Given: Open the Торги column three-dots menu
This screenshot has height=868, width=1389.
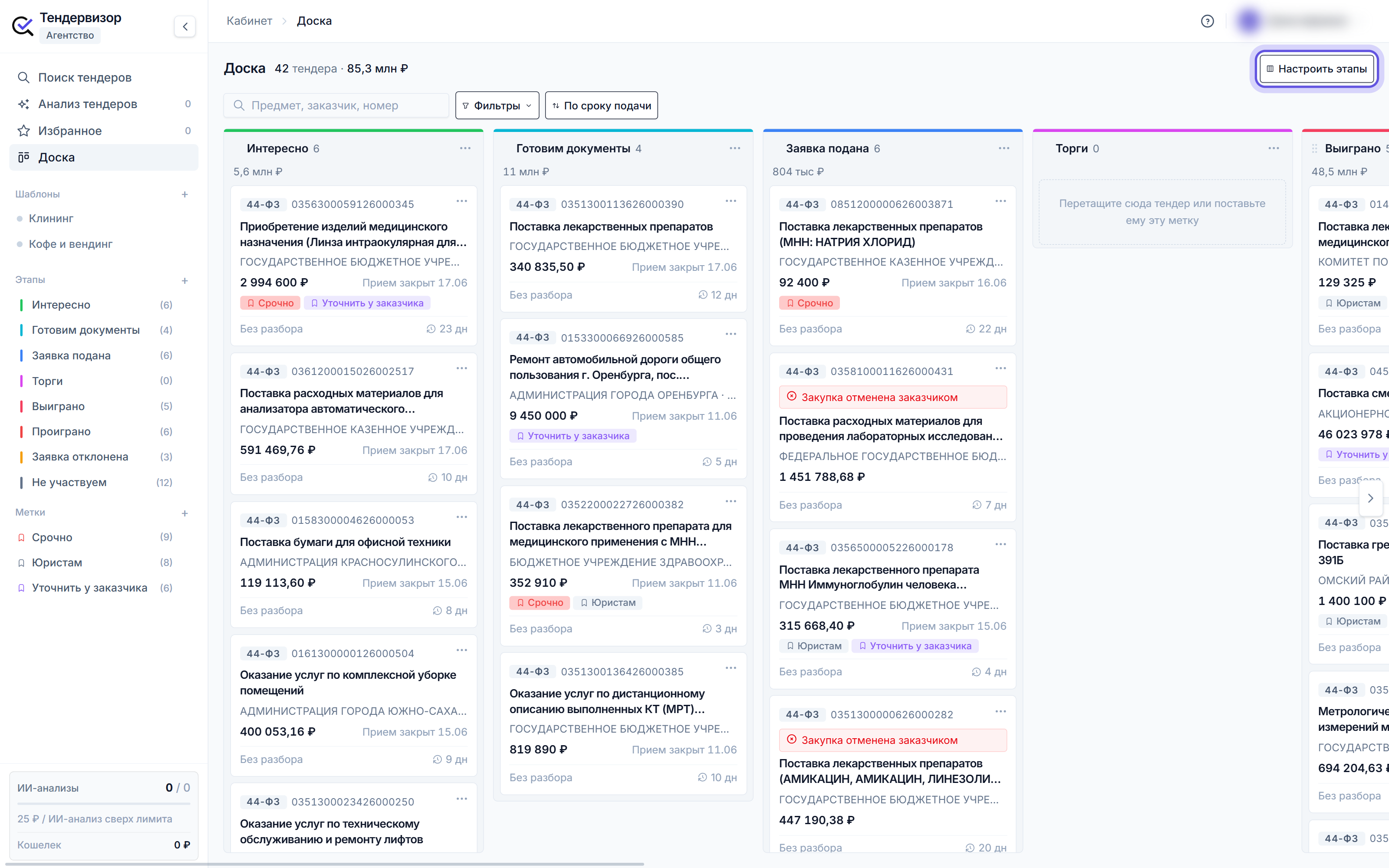Looking at the screenshot, I should click(x=1274, y=148).
